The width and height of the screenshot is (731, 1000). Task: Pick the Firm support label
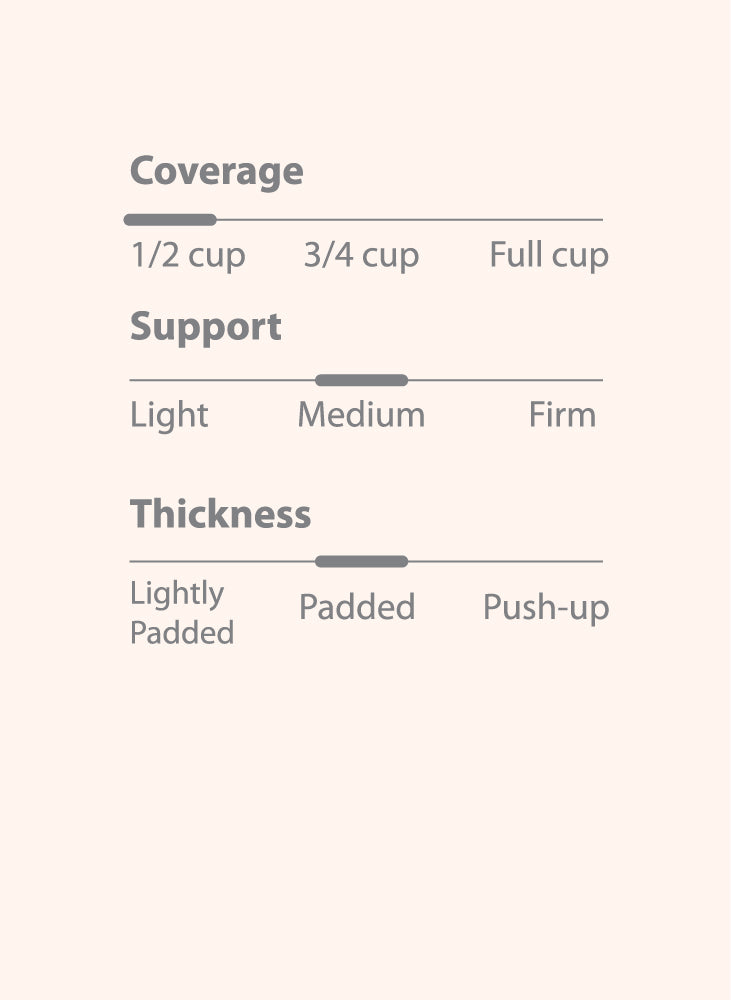(x=562, y=415)
